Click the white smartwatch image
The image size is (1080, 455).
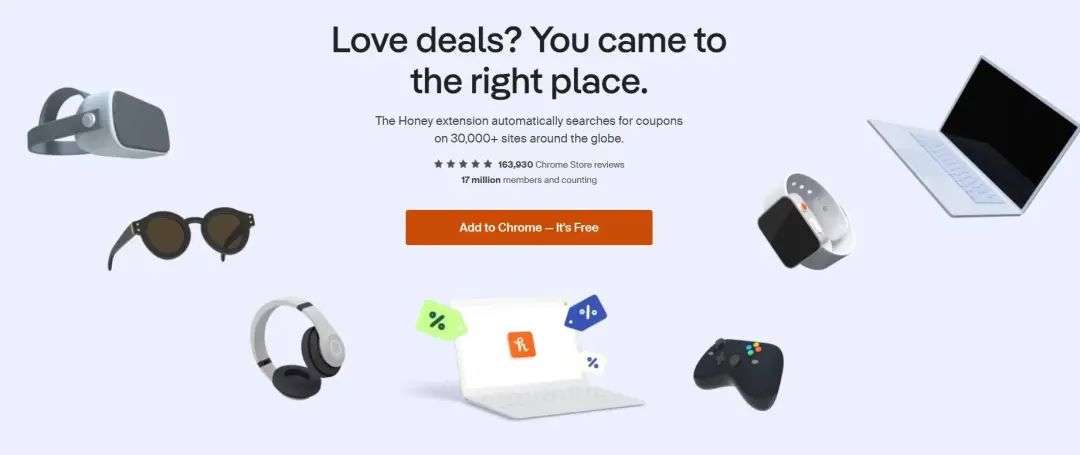click(804, 221)
